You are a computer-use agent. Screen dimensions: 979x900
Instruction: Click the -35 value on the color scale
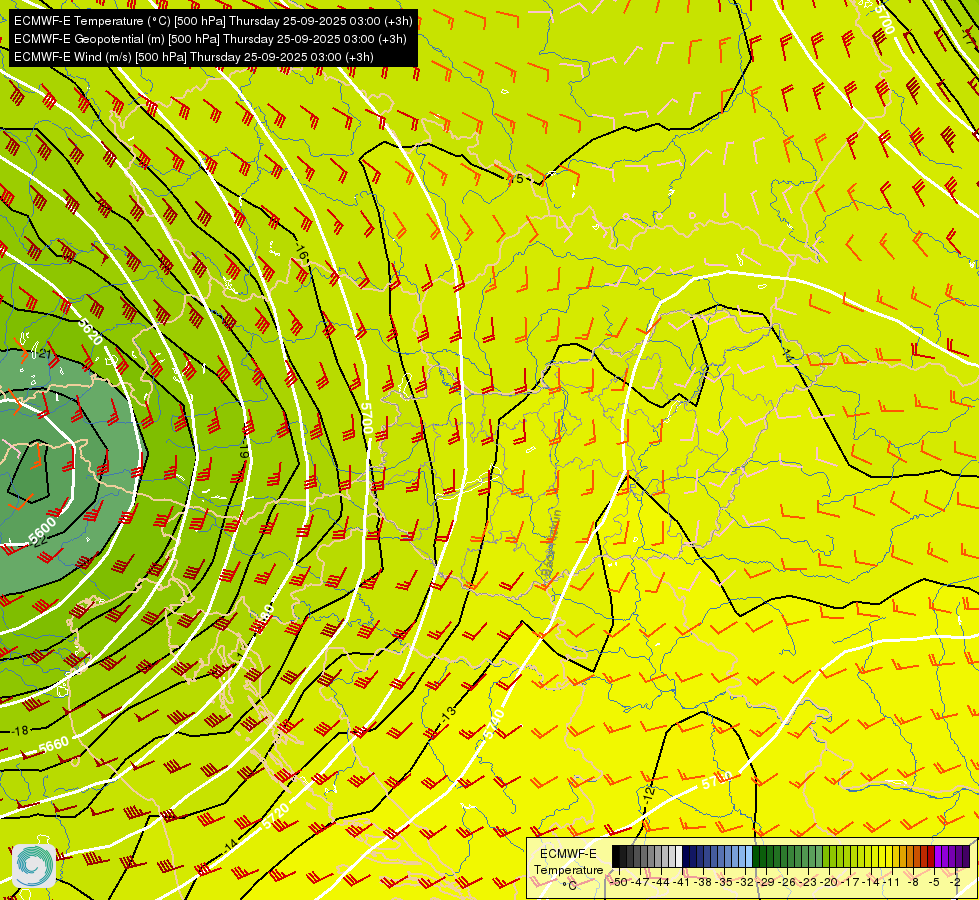[724, 883]
